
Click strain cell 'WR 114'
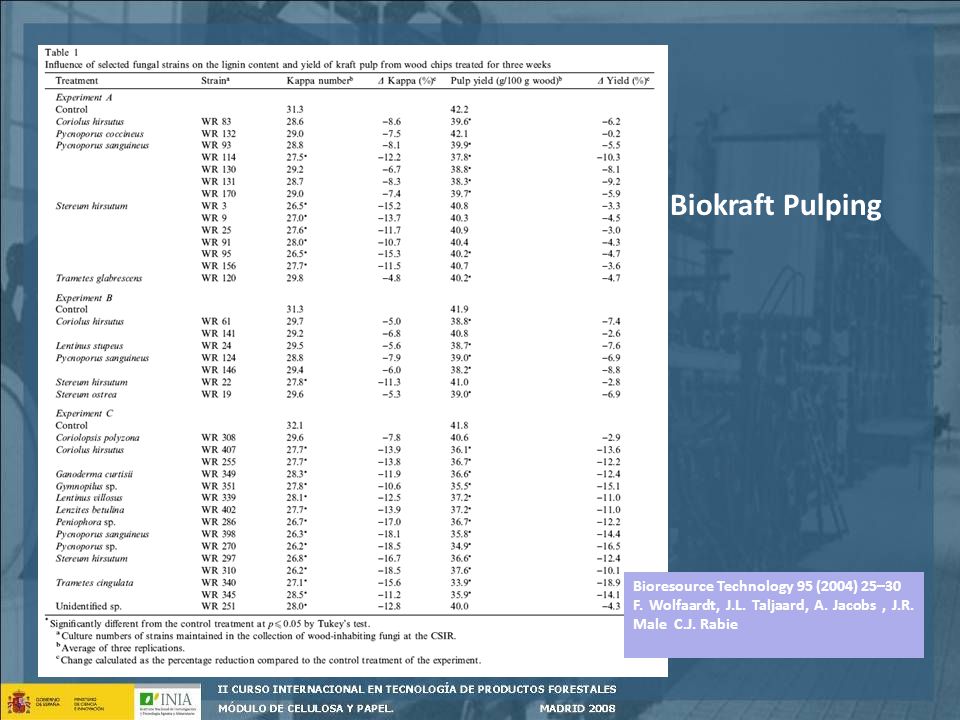(219, 157)
